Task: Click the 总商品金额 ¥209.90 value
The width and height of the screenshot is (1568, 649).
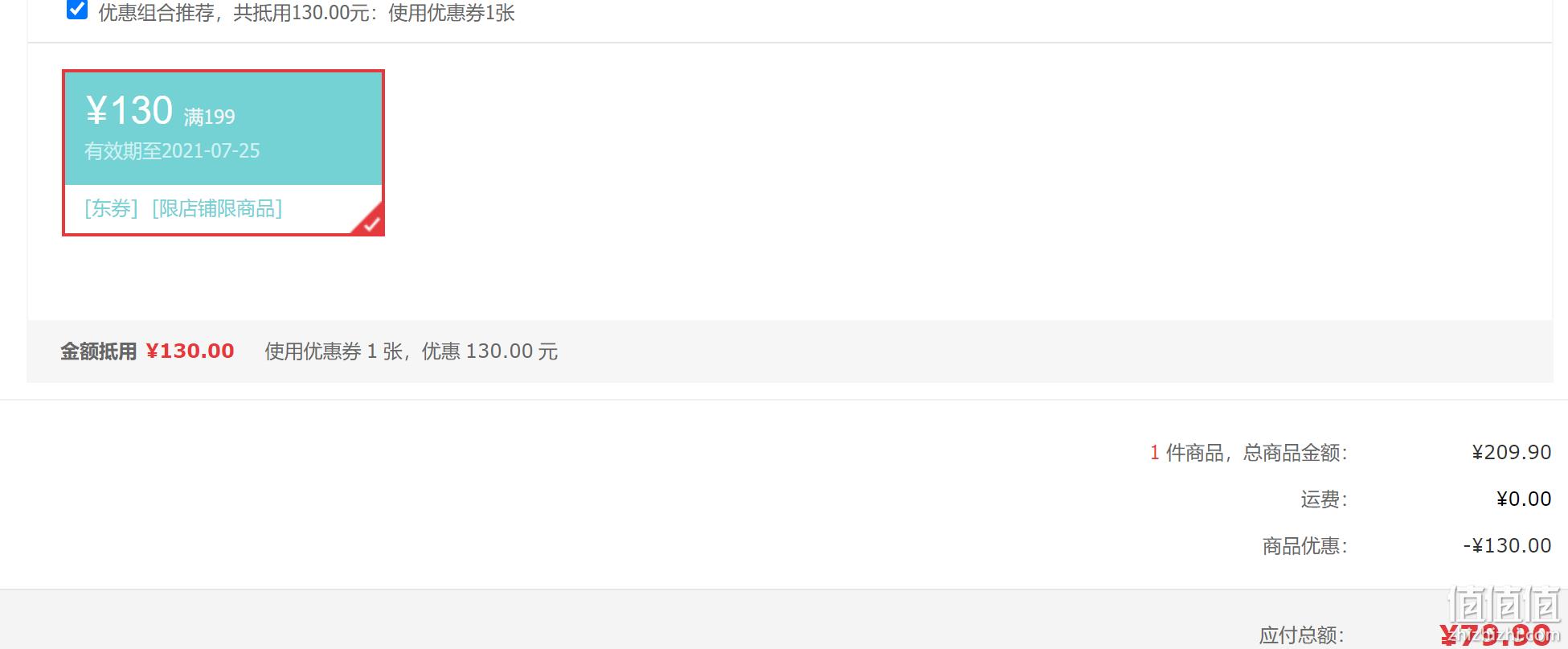Action: [x=1511, y=453]
